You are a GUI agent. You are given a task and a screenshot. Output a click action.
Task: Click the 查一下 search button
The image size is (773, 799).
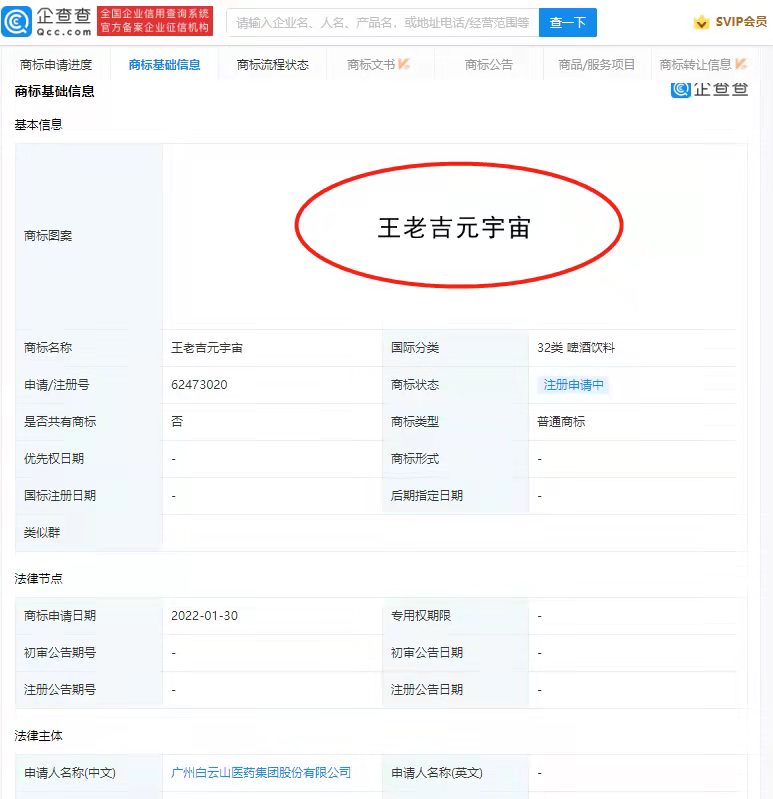(x=568, y=22)
